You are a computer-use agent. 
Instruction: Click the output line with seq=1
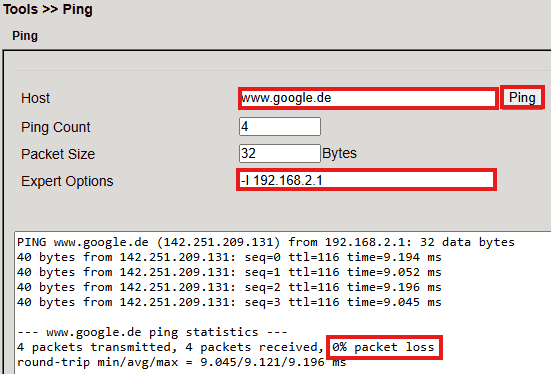click(229, 272)
